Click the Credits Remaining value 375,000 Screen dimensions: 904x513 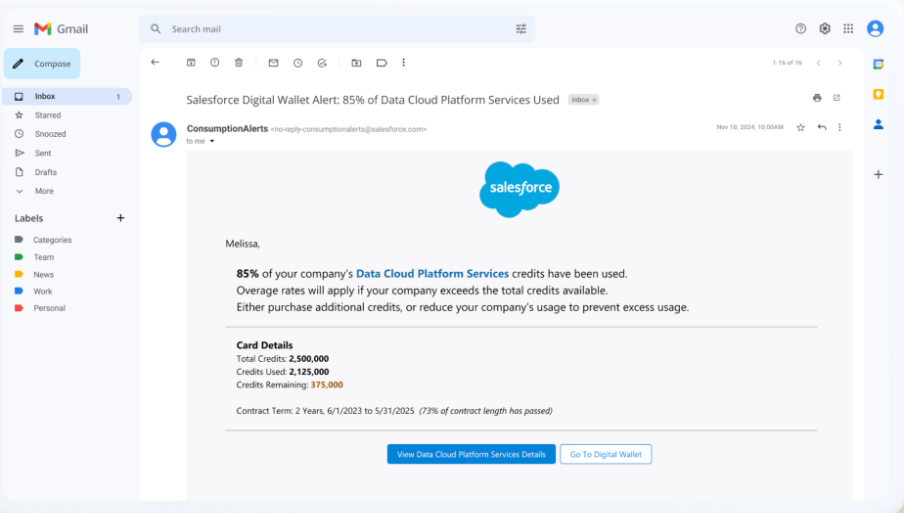point(327,385)
